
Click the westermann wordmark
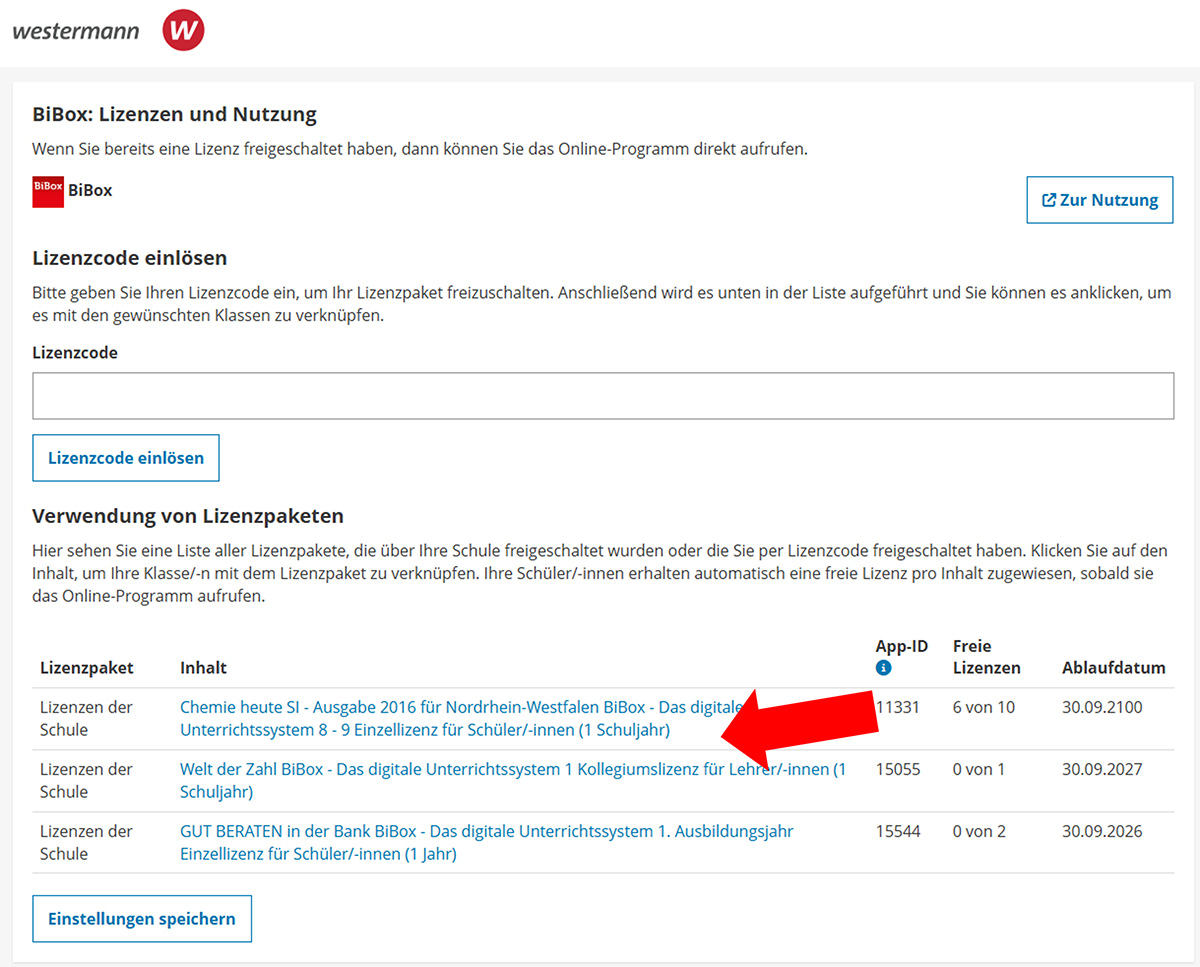point(76,30)
